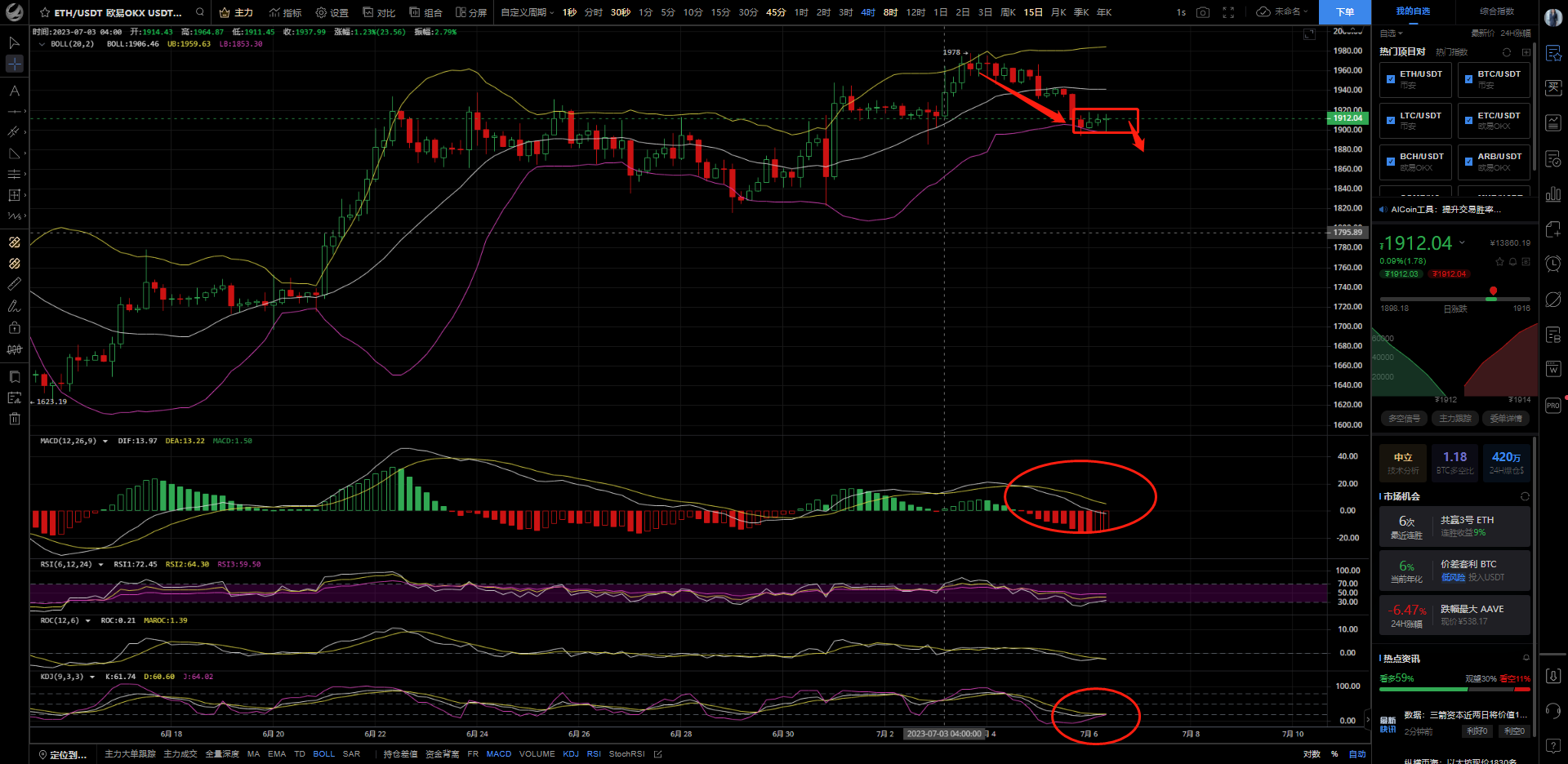
Task: Open the 自定义周期 custom period dropdown
Action: 527,12
